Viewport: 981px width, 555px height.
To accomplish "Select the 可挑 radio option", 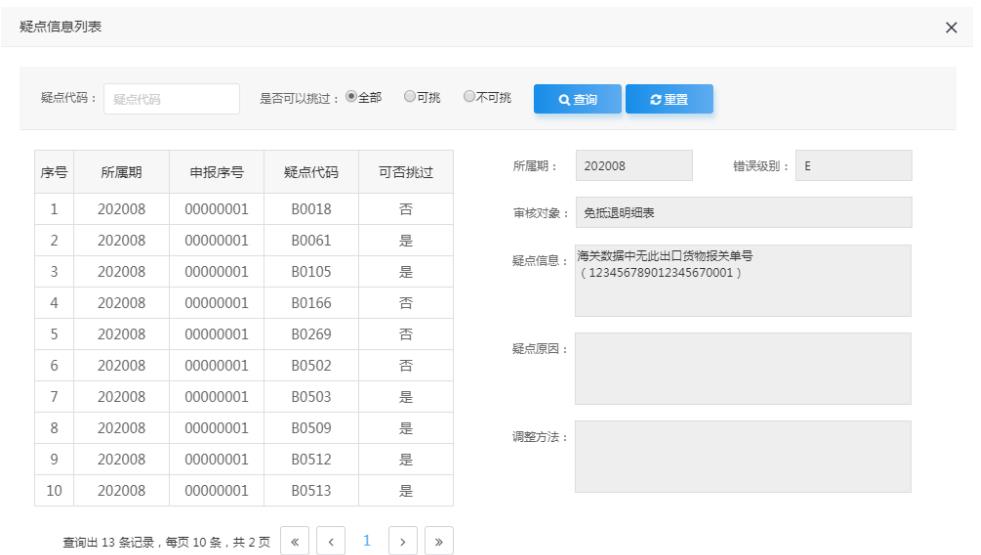I will (x=410, y=97).
